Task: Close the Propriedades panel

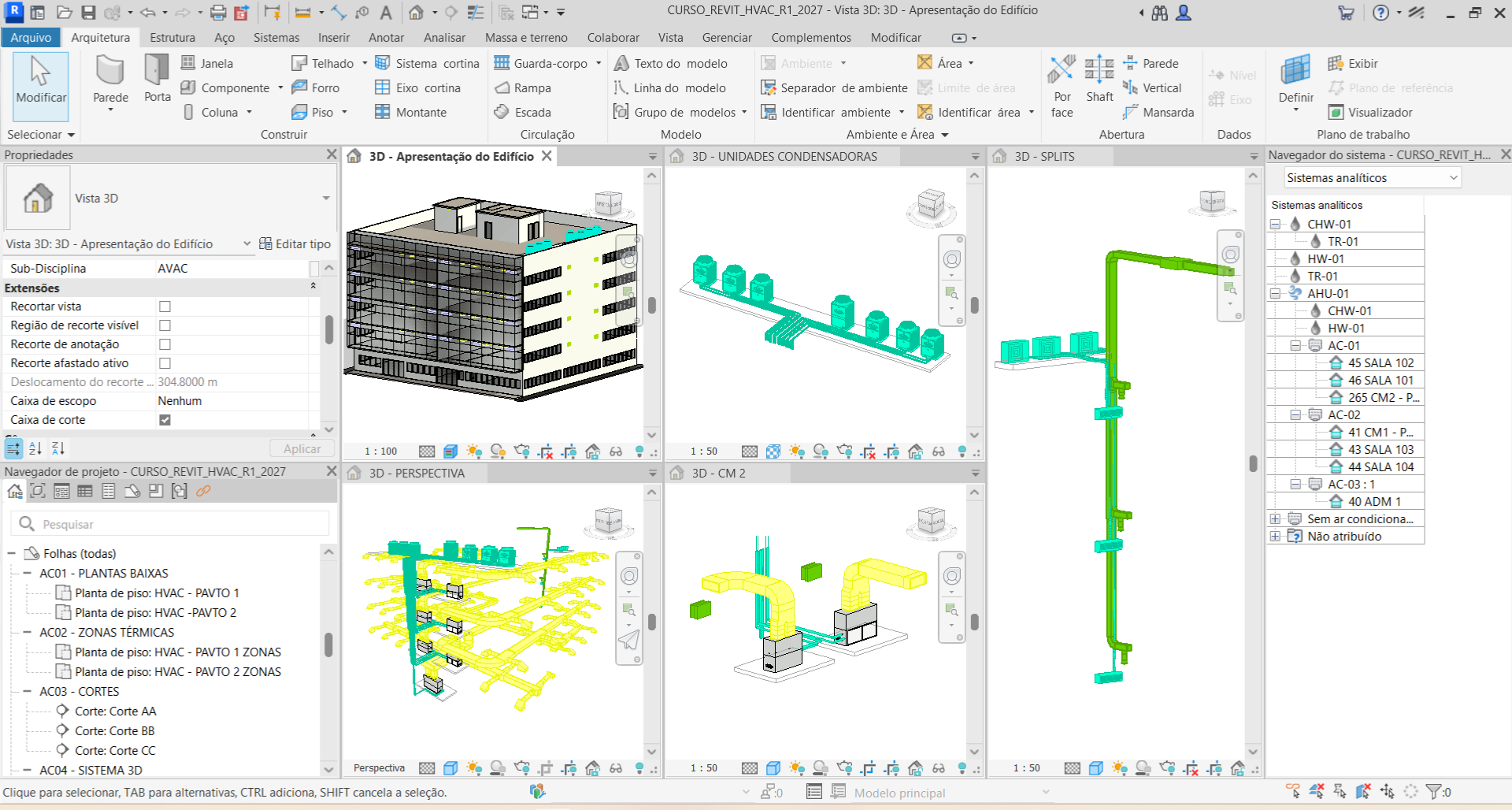Action: pyautogui.click(x=332, y=154)
